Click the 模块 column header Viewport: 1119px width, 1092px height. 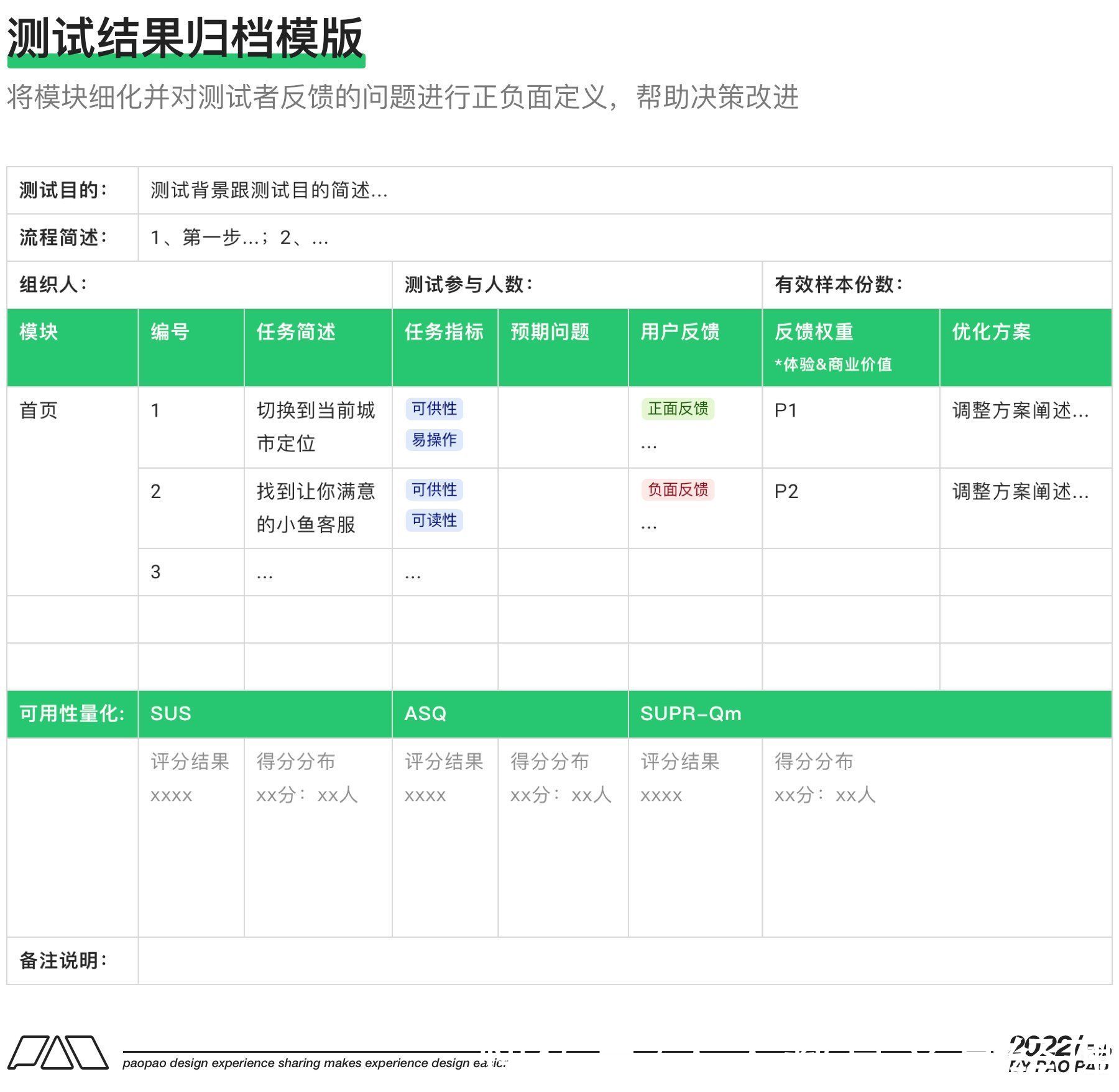pyautogui.click(x=73, y=347)
